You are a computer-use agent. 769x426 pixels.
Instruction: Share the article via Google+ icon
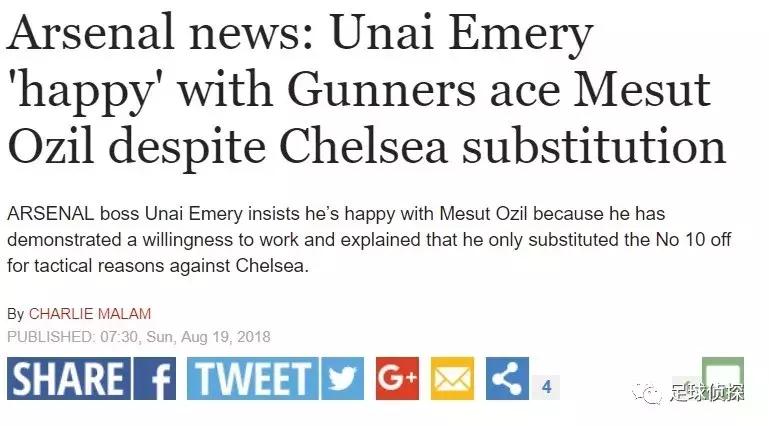pos(397,379)
